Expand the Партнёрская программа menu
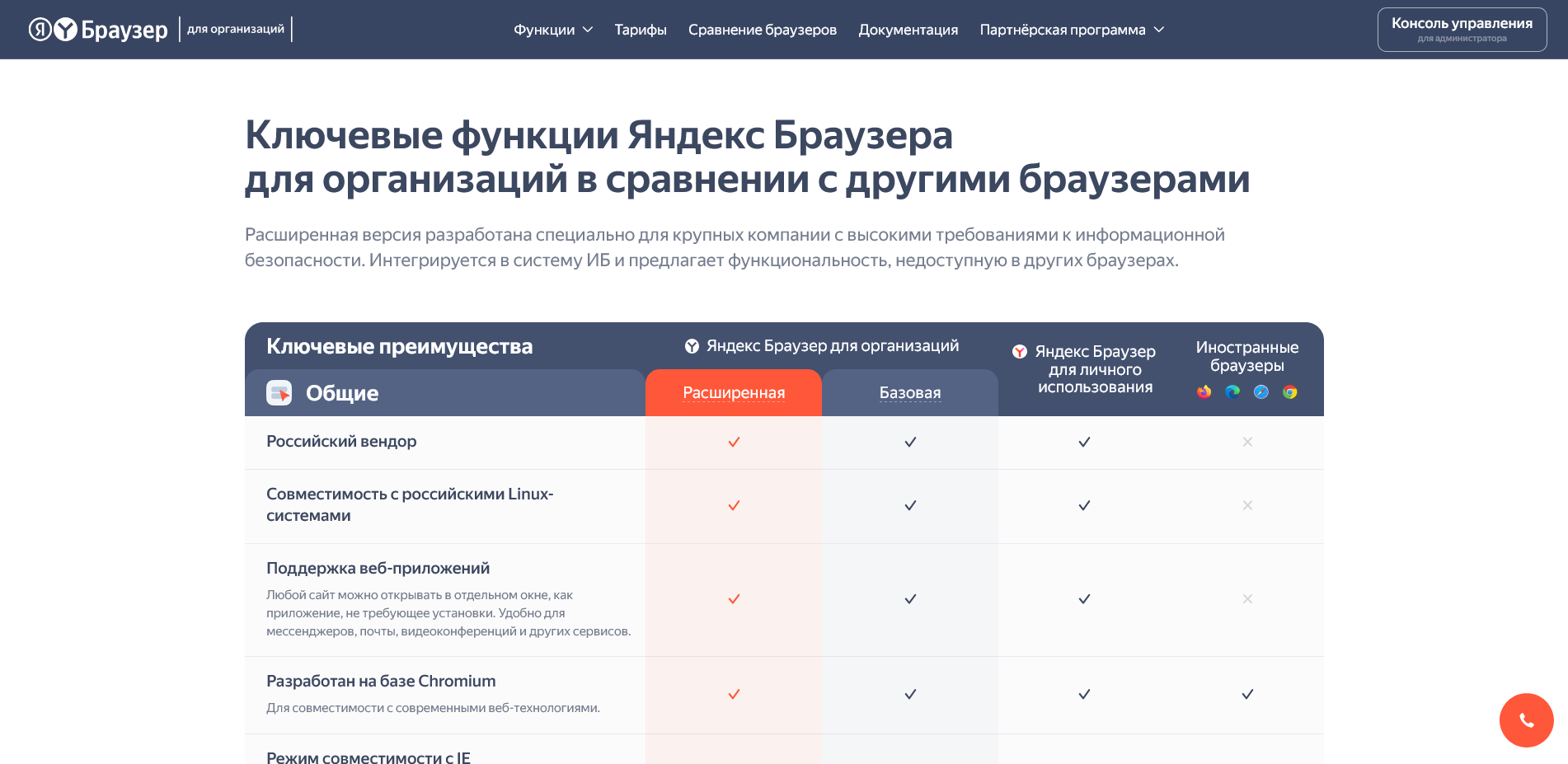 point(1070,29)
